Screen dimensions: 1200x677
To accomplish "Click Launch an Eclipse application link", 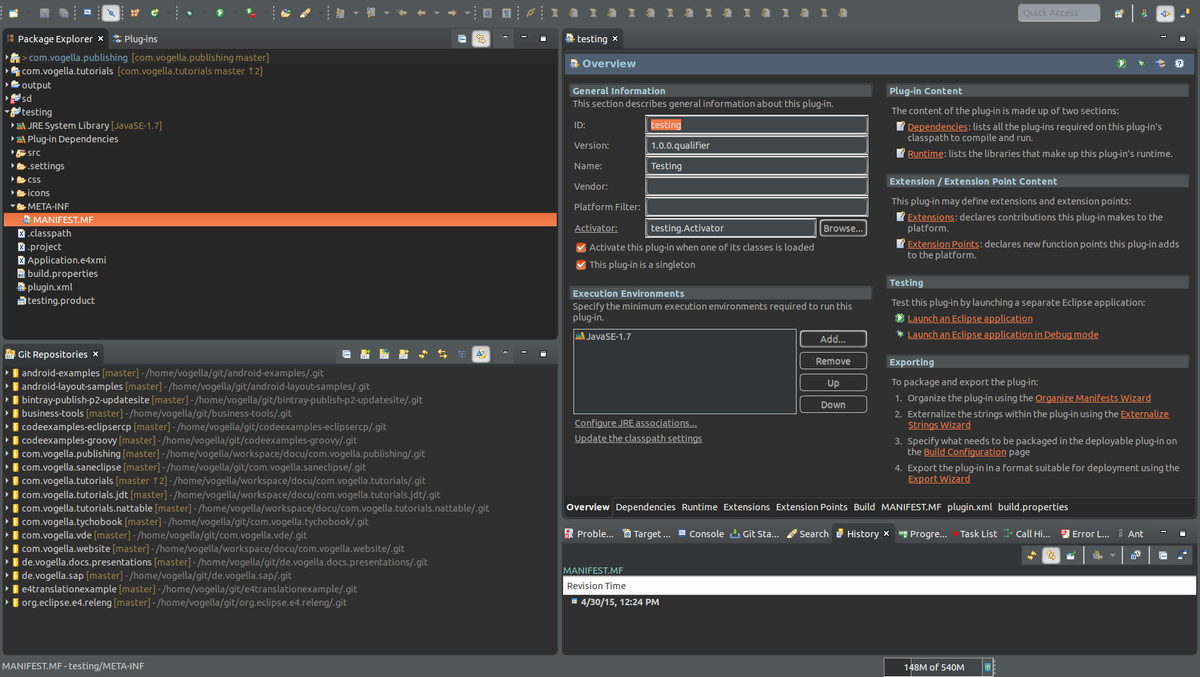I will [970, 319].
